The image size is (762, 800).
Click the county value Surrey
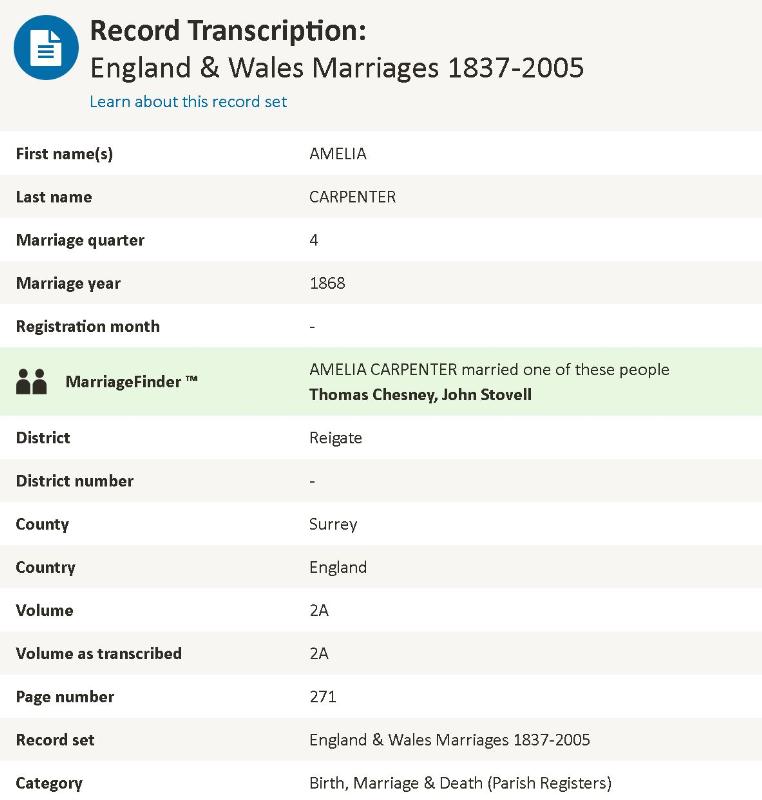(x=333, y=524)
